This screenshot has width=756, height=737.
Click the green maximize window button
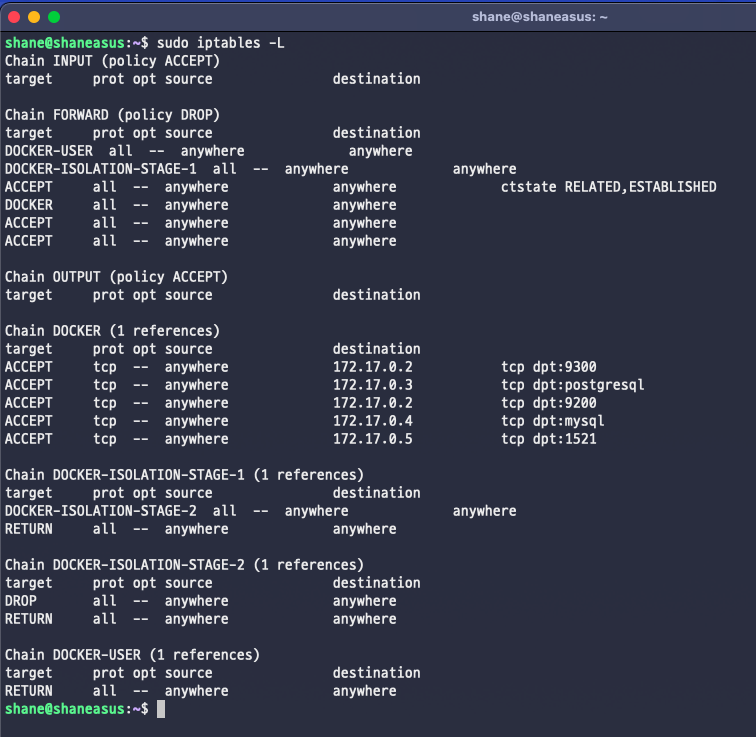[x=54, y=17]
